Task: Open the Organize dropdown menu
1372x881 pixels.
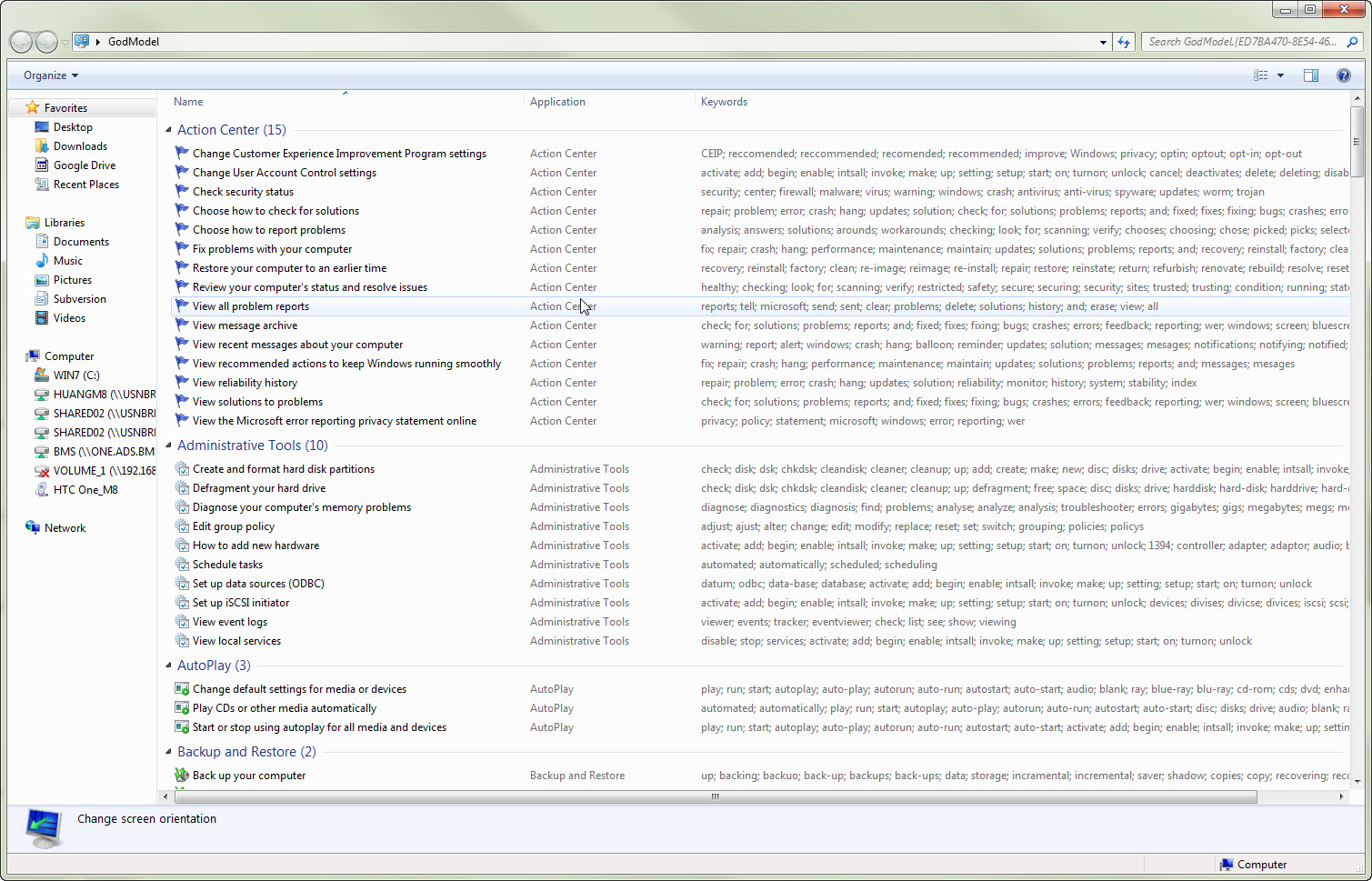Action: (x=51, y=75)
